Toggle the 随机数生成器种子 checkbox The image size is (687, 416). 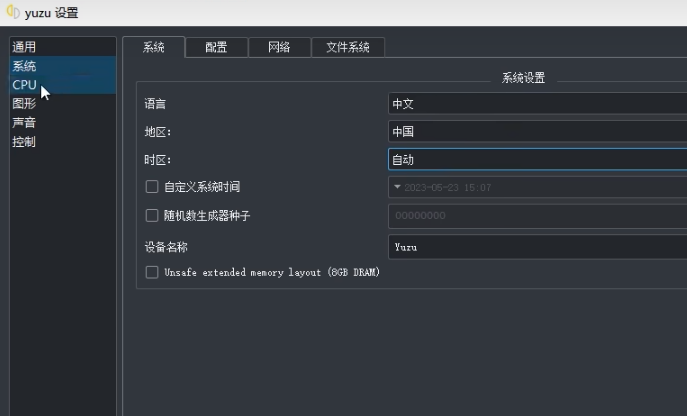[152, 215]
